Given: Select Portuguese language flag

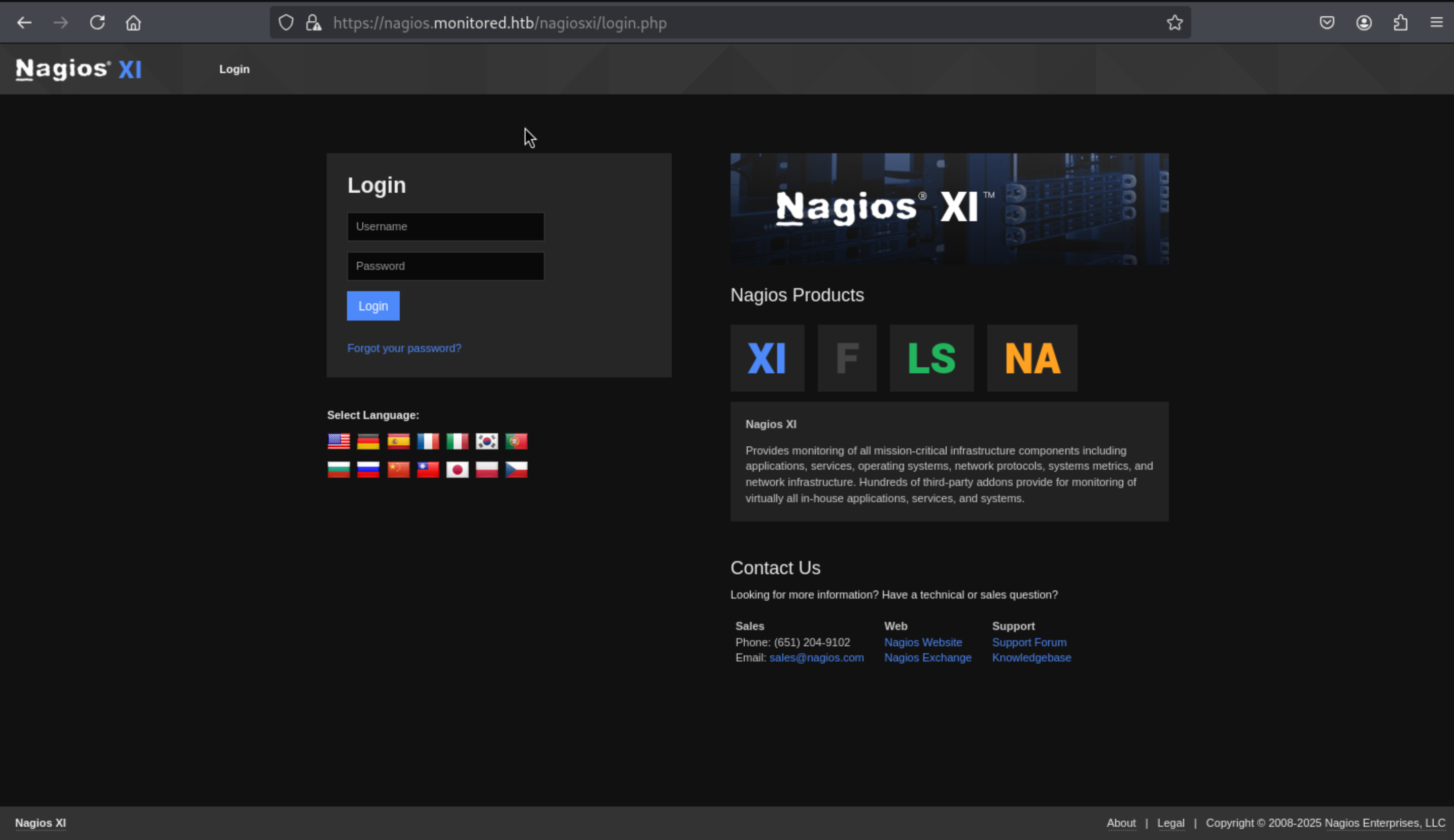Looking at the screenshot, I should pos(516,441).
